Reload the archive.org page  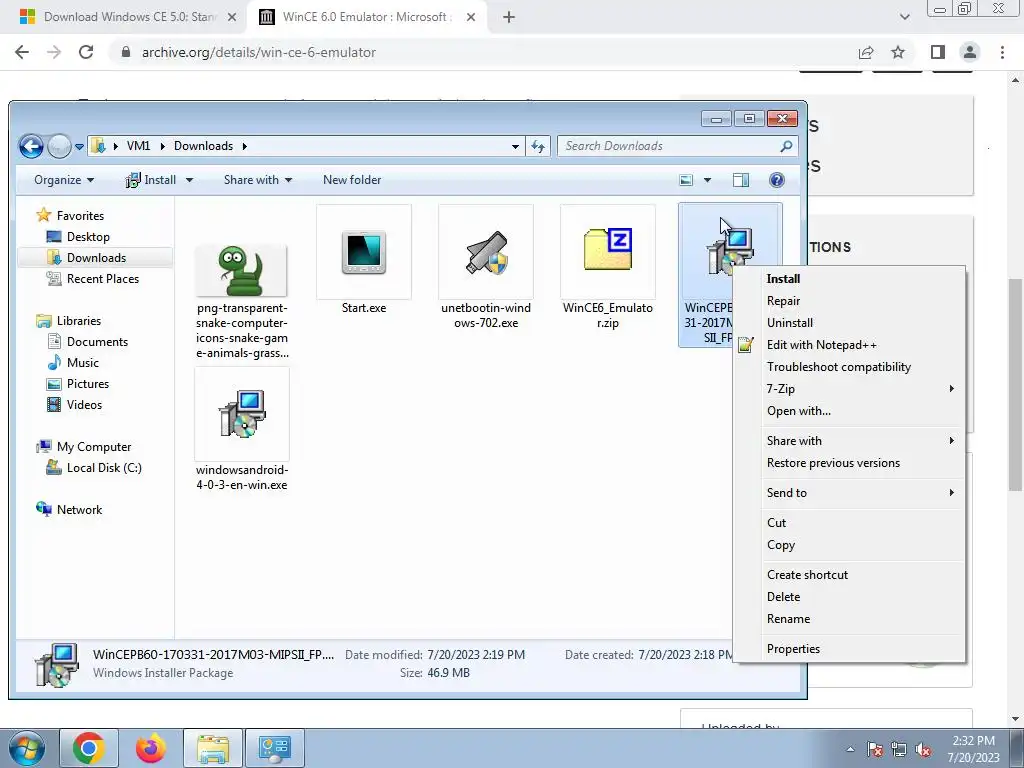pyautogui.click(x=86, y=52)
